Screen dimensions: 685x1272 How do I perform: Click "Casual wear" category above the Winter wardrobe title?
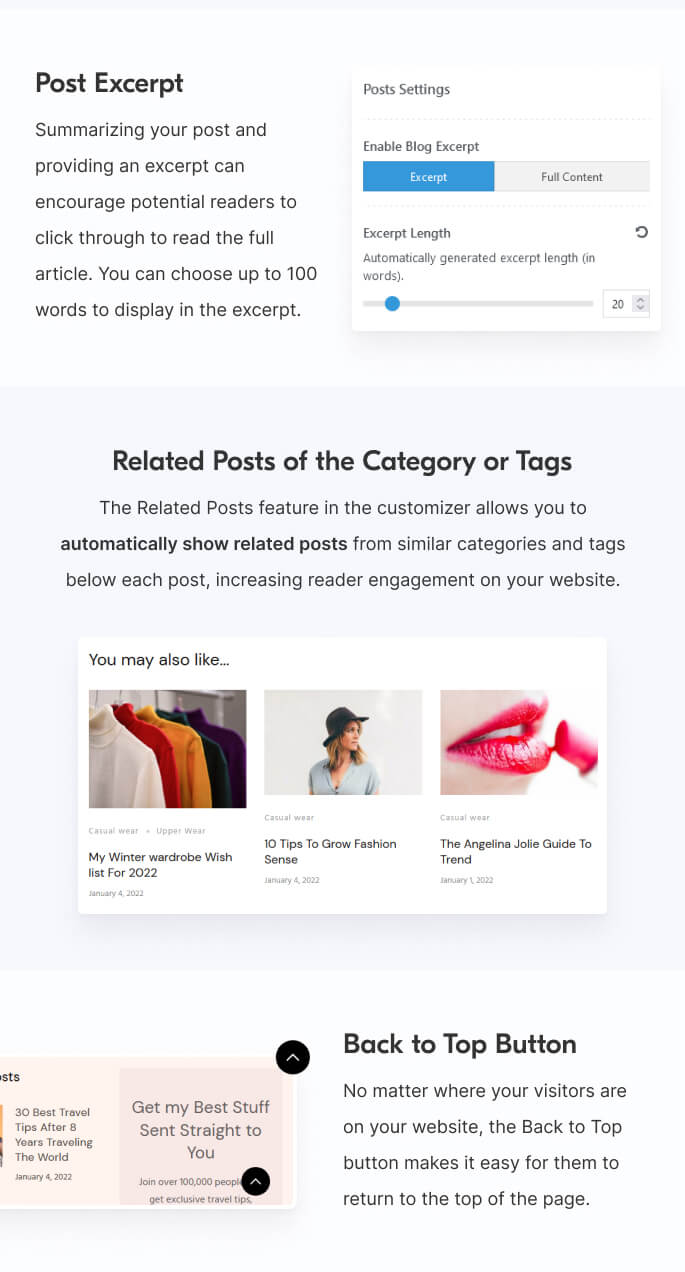point(113,831)
